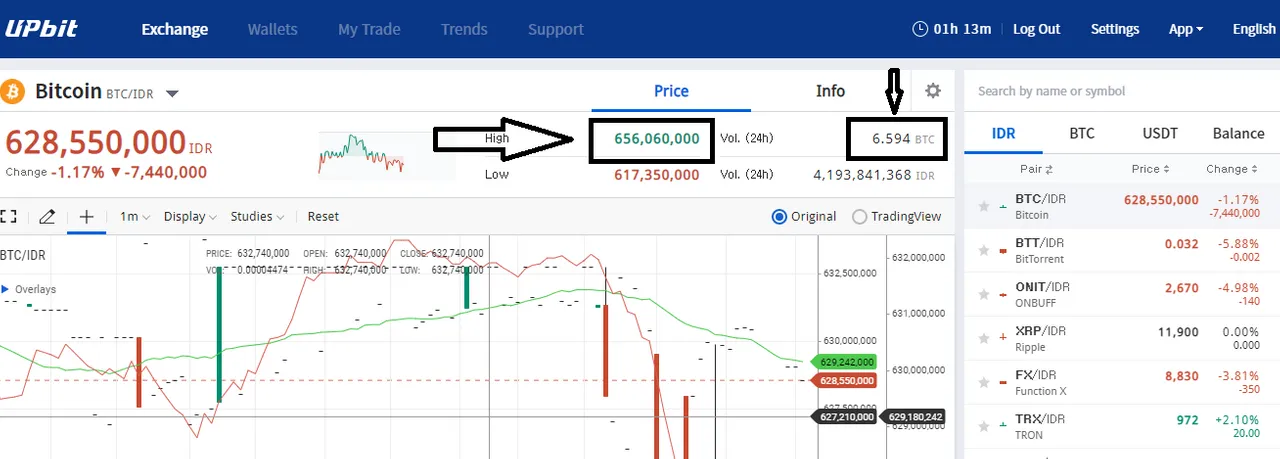Viewport: 1280px width, 459px height.
Task: Switch to the Price tab
Action: coord(671,91)
